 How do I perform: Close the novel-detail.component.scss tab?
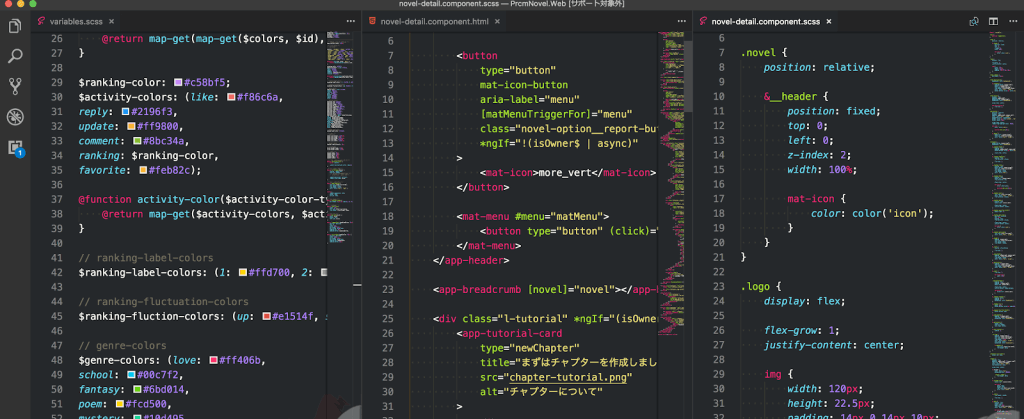pyautogui.click(x=829, y=22)
